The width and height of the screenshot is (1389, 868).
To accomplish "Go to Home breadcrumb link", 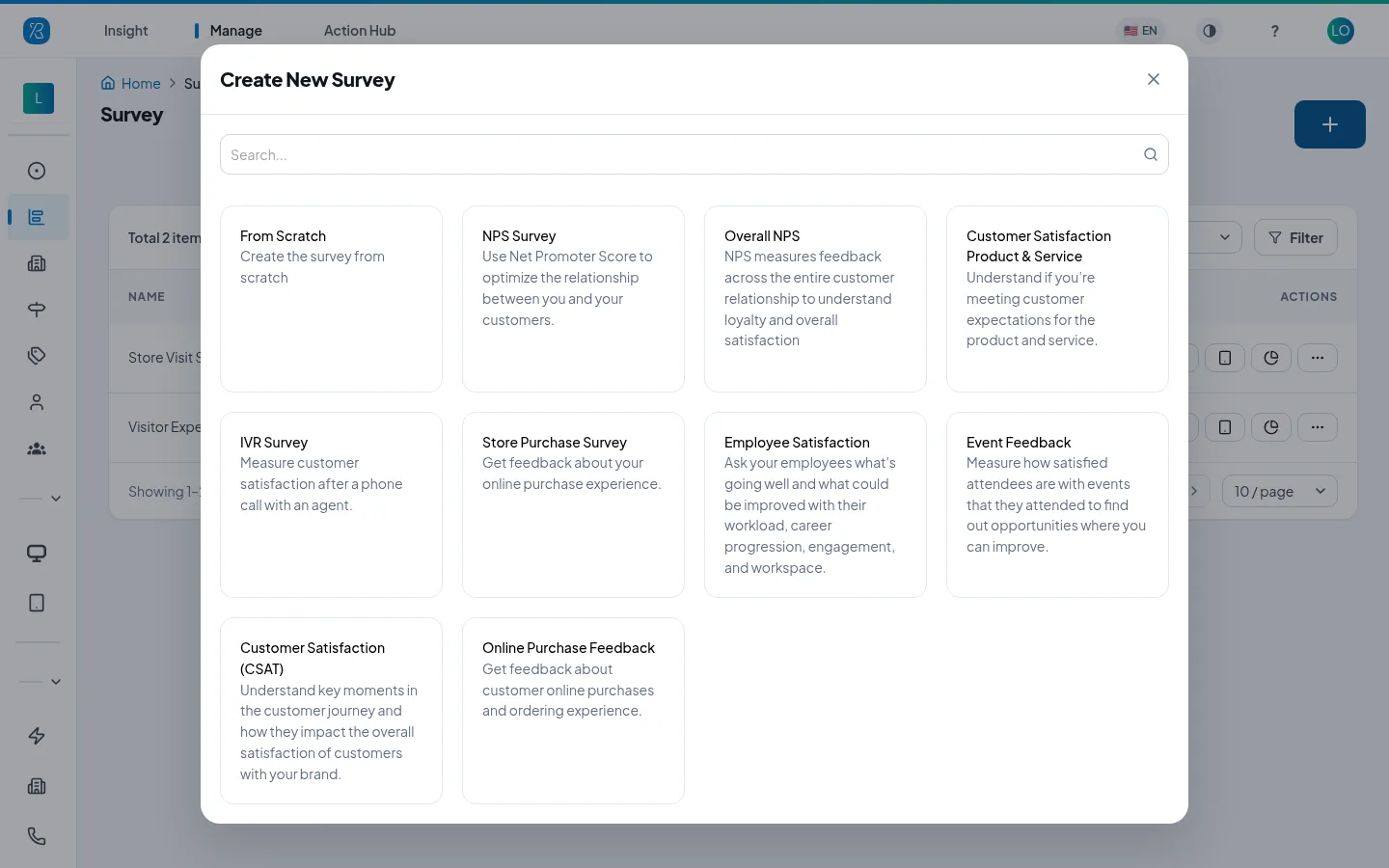I will click(131, 84).
